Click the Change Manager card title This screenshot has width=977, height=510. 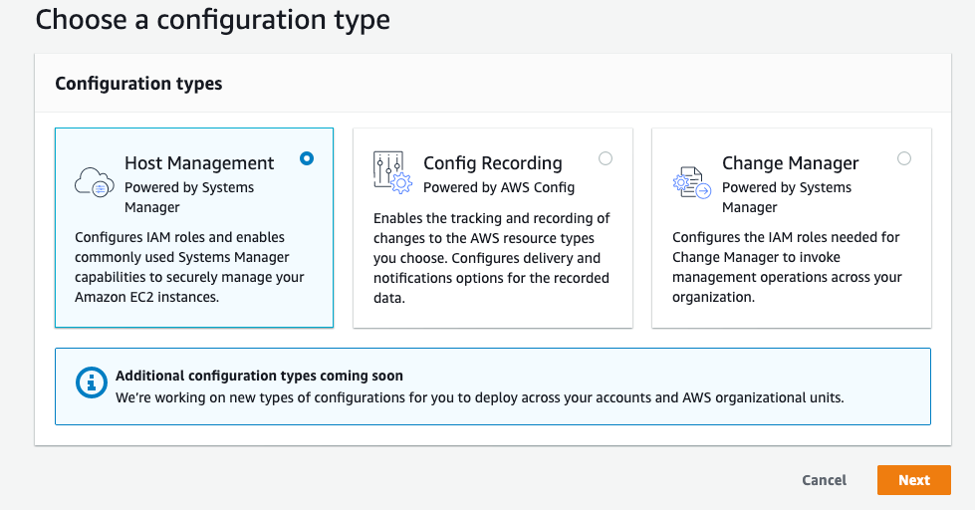click(790, 163)
